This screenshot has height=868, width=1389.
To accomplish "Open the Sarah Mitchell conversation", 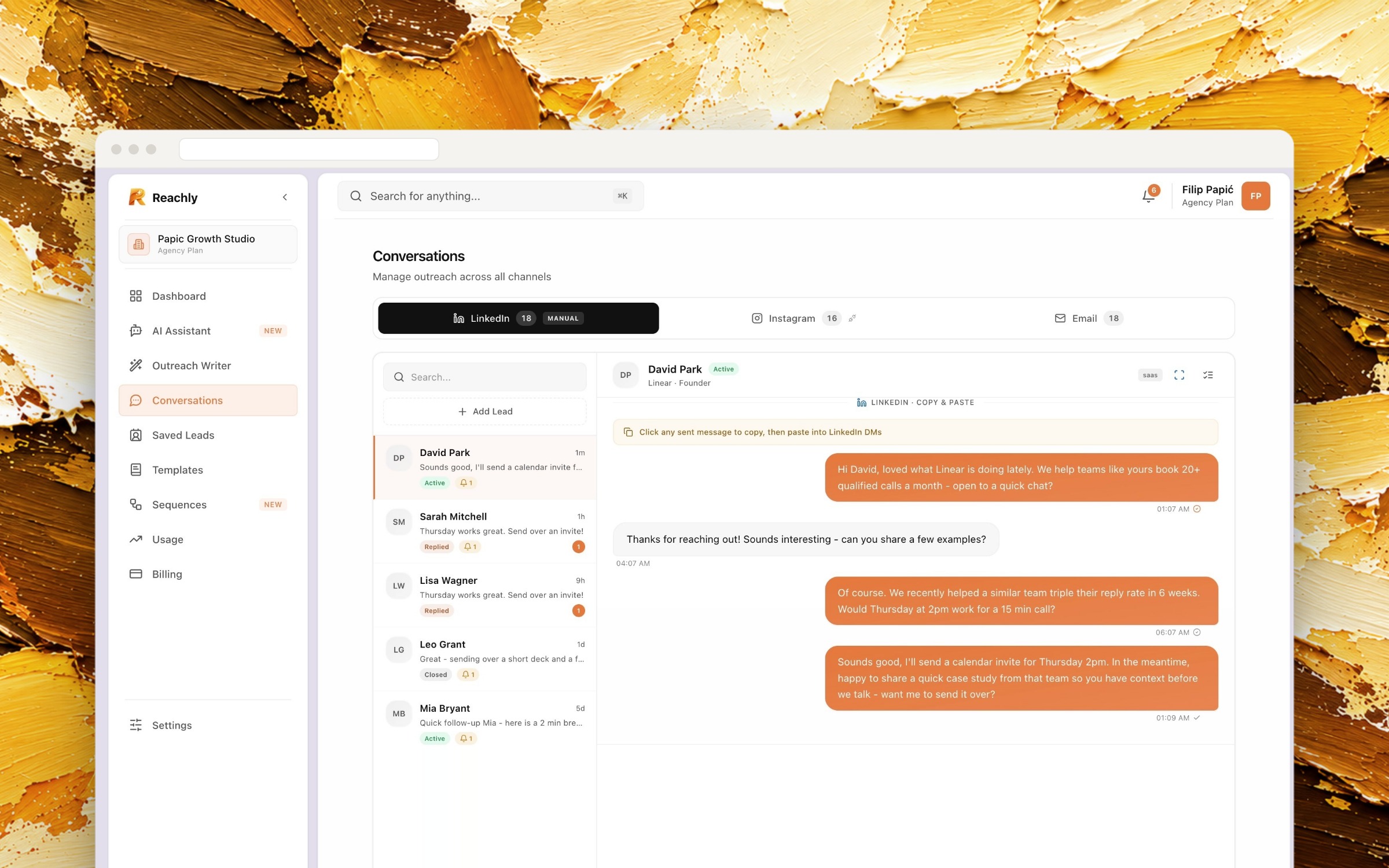I will (x=485, y=531).
